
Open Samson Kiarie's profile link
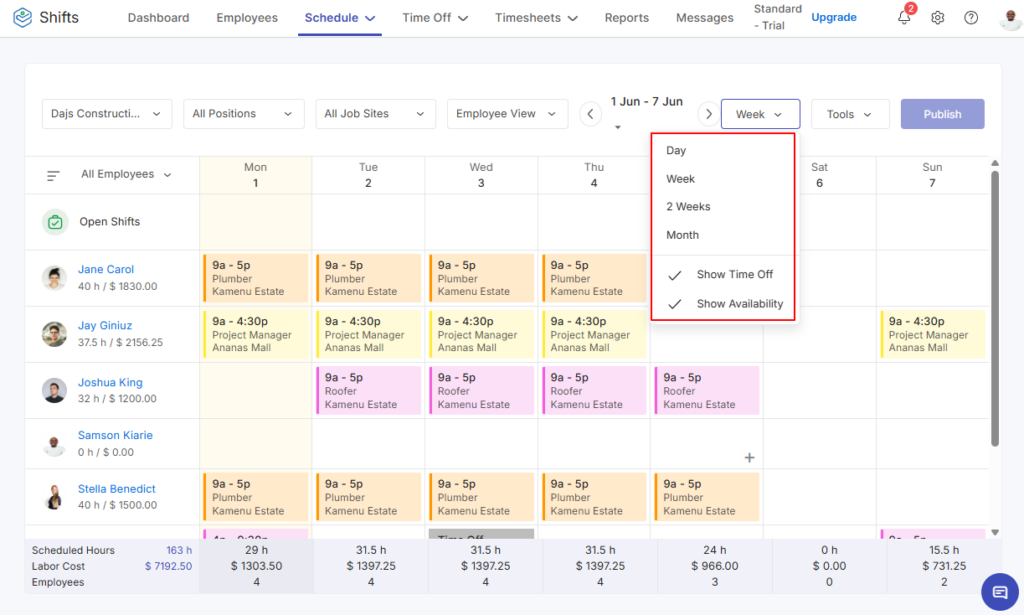(x=116, y=435)
